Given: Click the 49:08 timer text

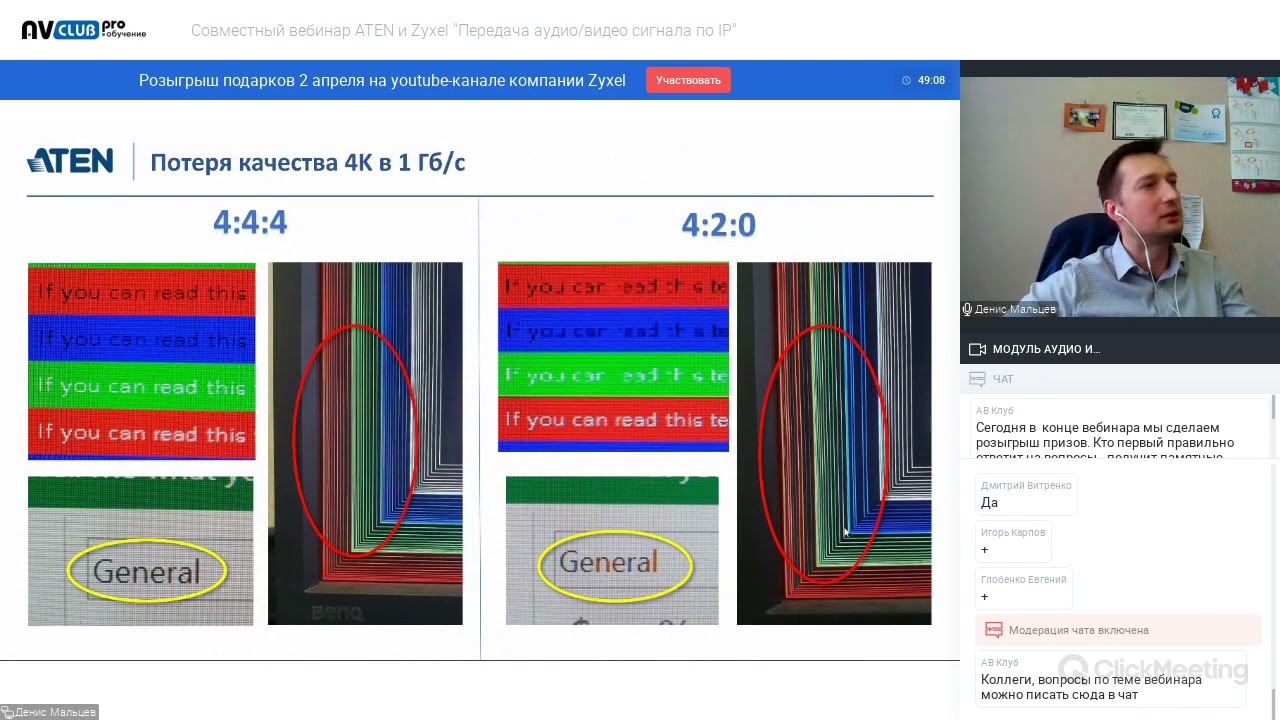Looking at the screenshot, I should point(931,80).
